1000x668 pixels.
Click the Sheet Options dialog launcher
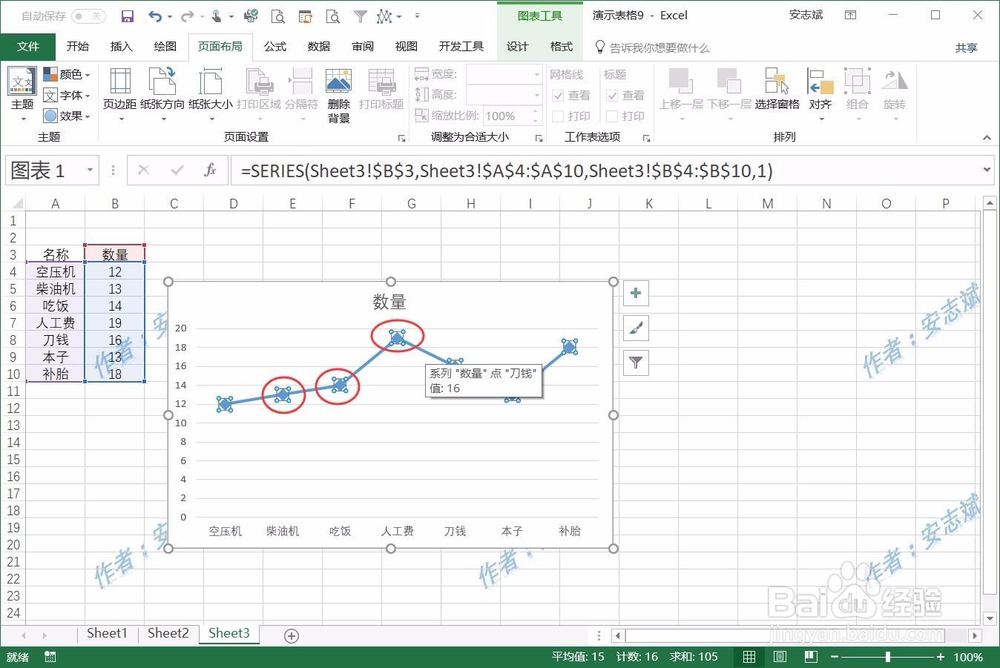[x=647, y=138]
